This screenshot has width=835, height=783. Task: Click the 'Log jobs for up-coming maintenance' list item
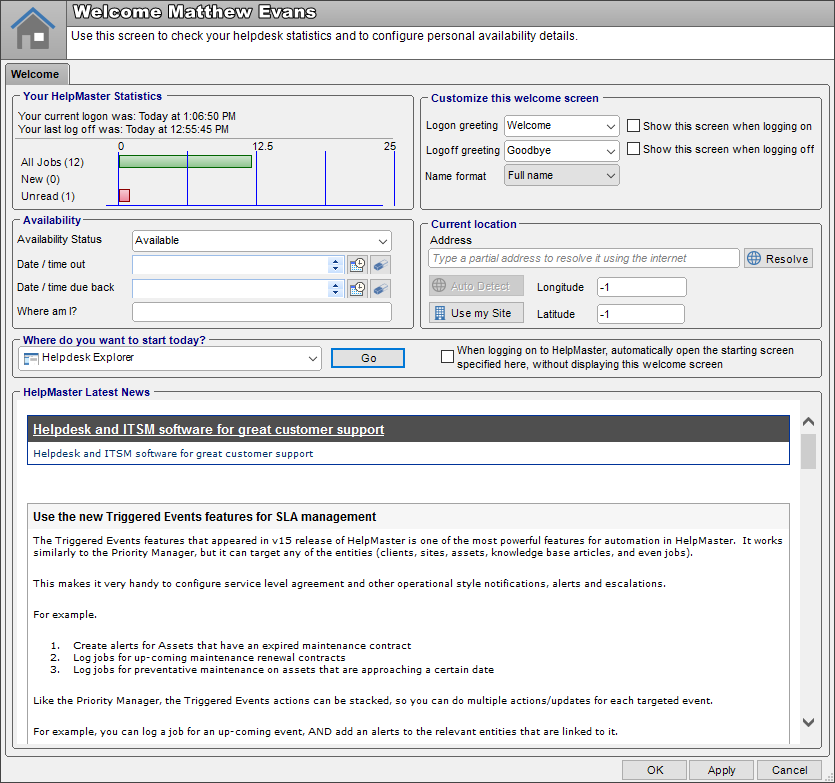209,658
